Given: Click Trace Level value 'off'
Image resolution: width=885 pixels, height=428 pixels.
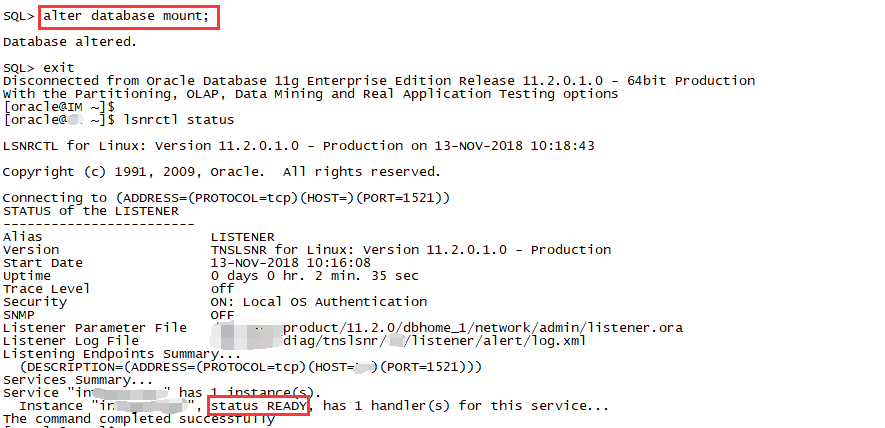Looking at the screenshot, I should 222,289.
